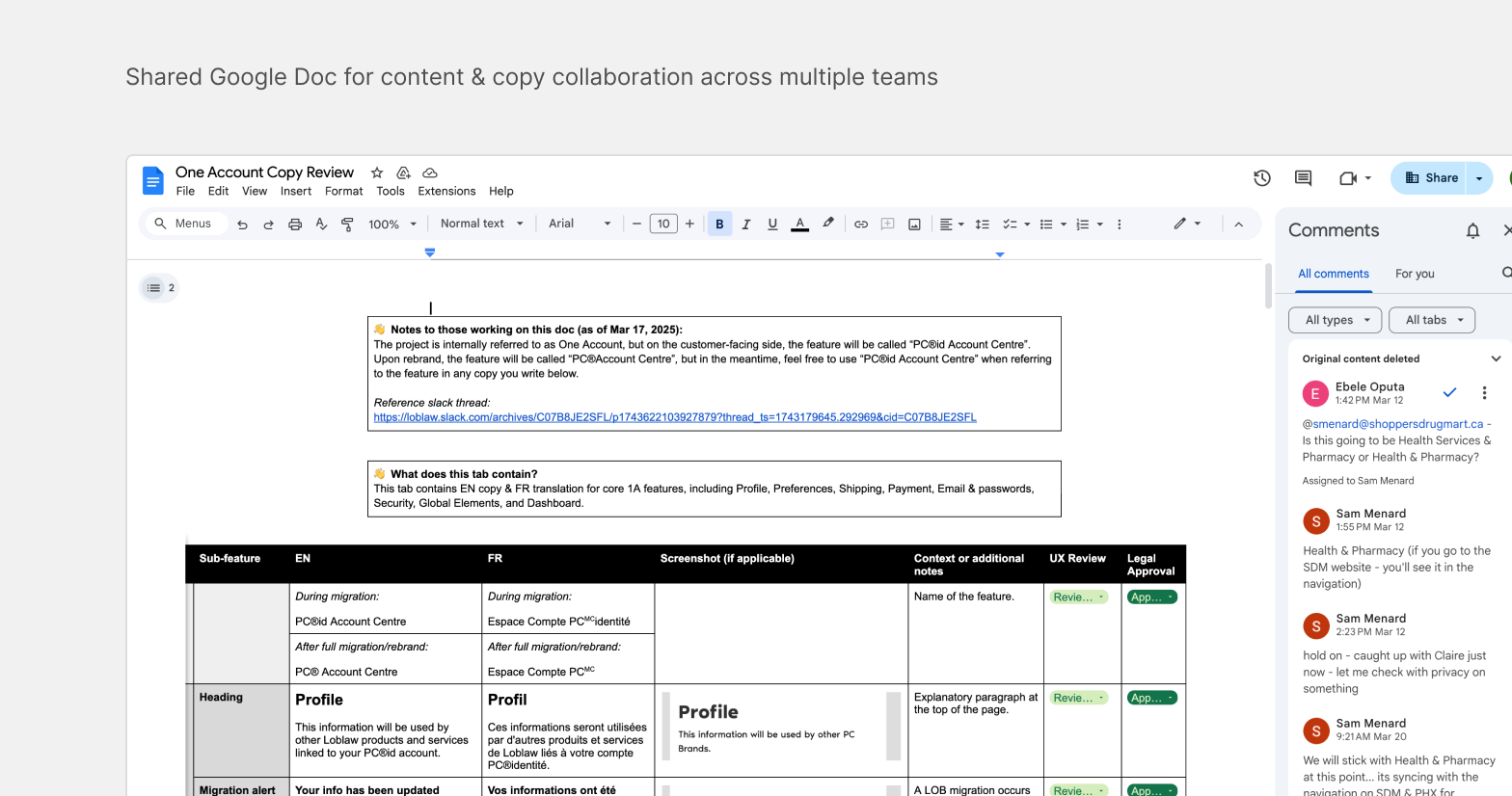Click the font size field
This screenshot has height=796, width=1512.
click(x=663, y=224)
